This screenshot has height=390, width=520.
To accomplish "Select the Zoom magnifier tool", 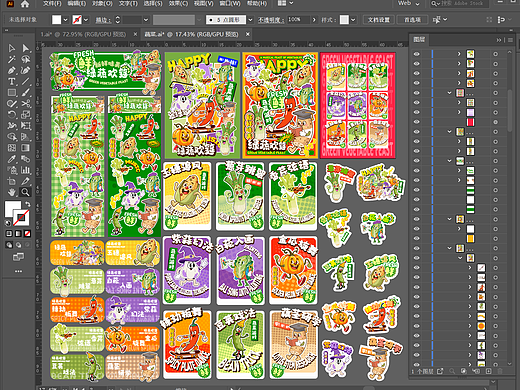I will [x=26, y=192].
